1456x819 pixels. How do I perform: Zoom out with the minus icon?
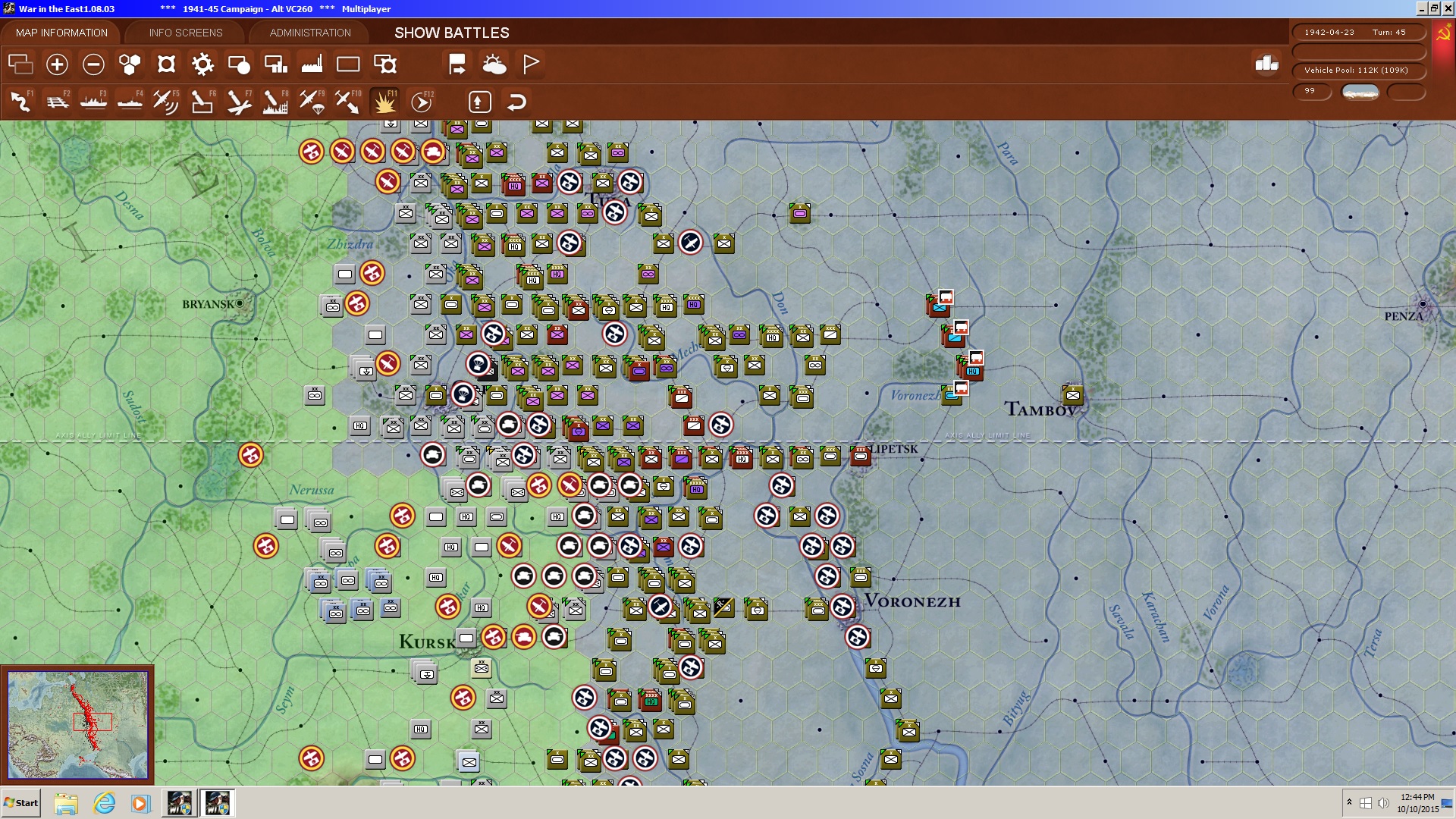tap(93, 64)
